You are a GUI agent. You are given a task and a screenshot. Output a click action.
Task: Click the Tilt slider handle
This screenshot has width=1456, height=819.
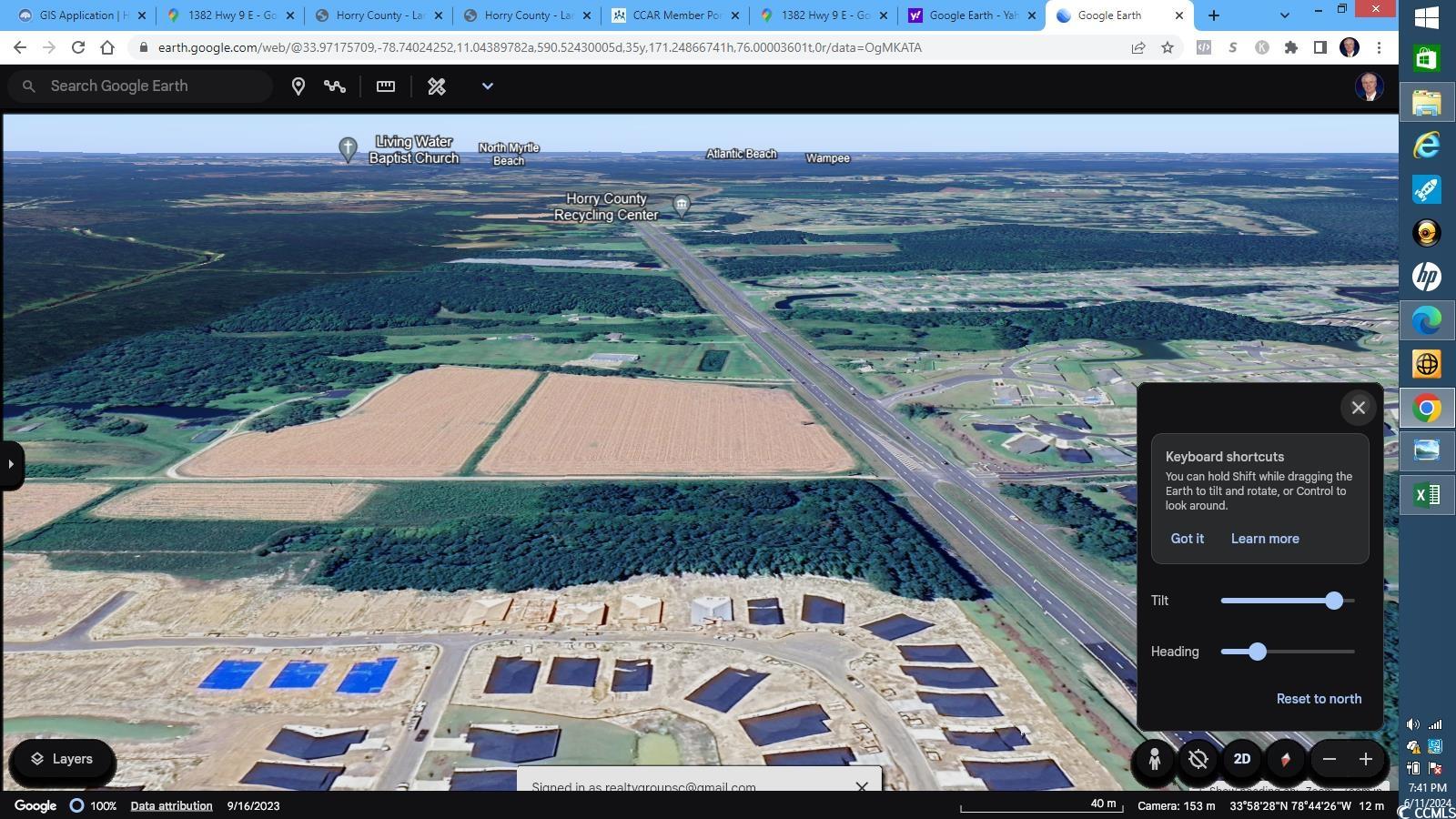1334,601
